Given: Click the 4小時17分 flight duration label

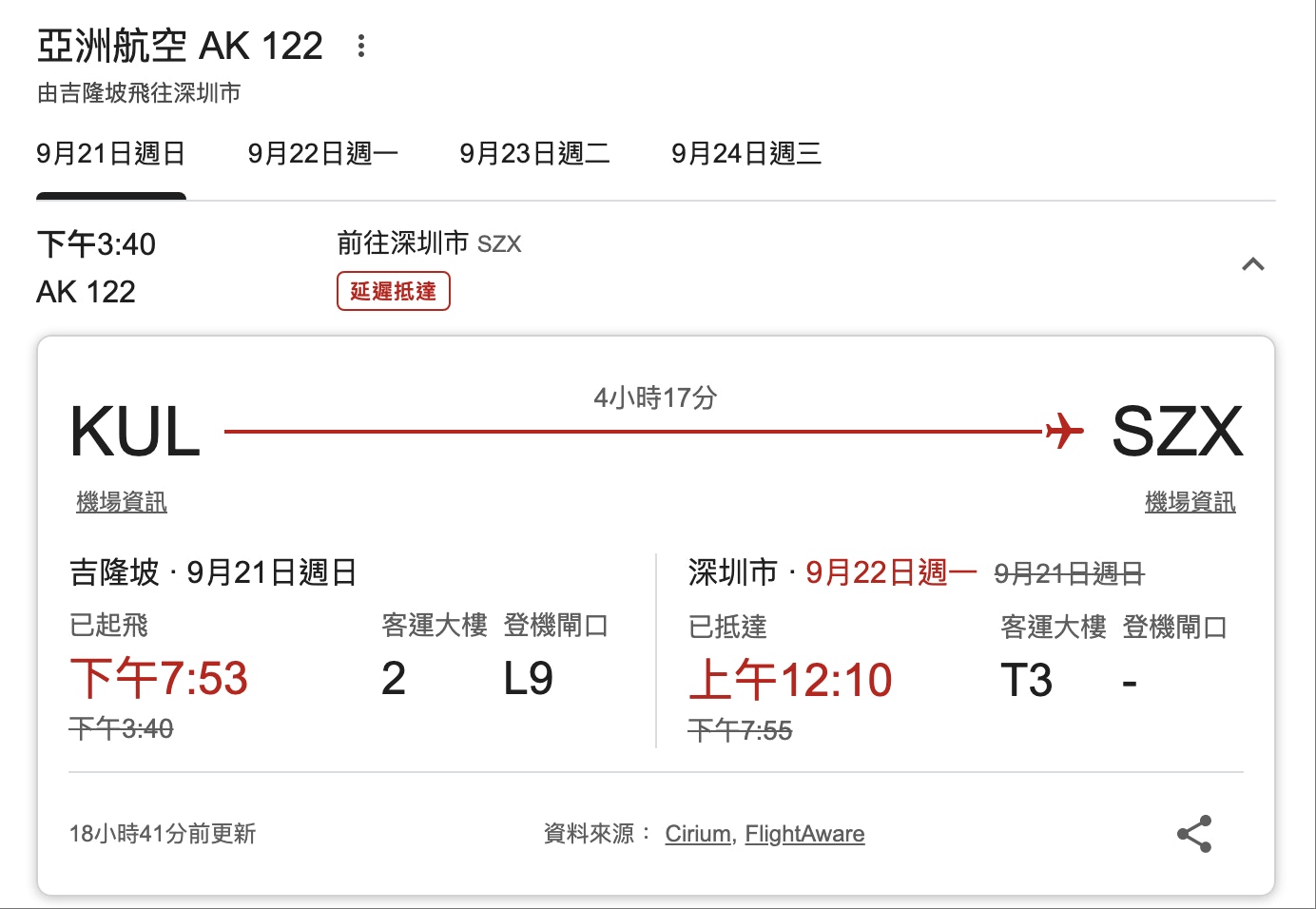Looking at the screenshot, I should click(657, 398).
